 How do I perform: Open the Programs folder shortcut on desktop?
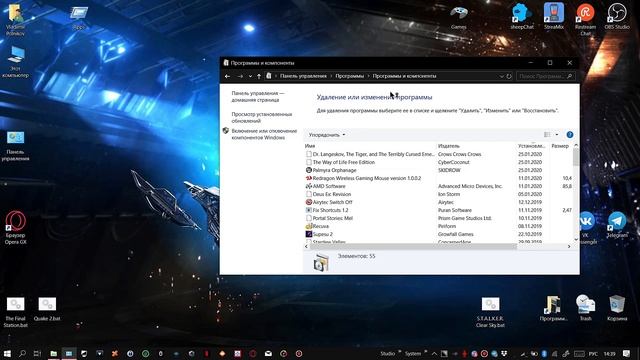(553, 308)
